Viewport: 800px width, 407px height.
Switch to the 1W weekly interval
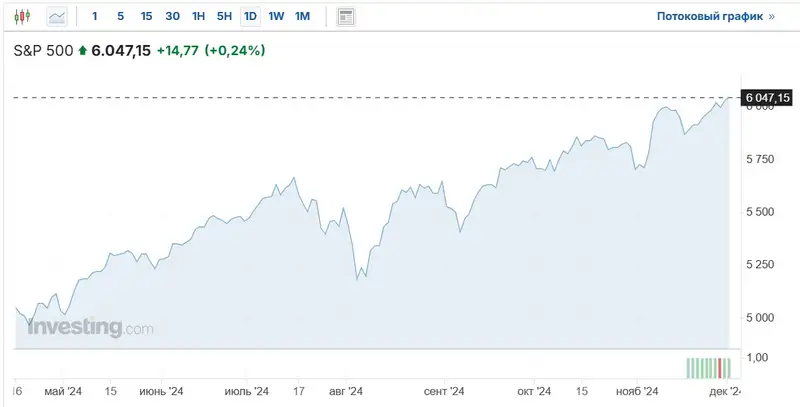(x=276, y=17)
